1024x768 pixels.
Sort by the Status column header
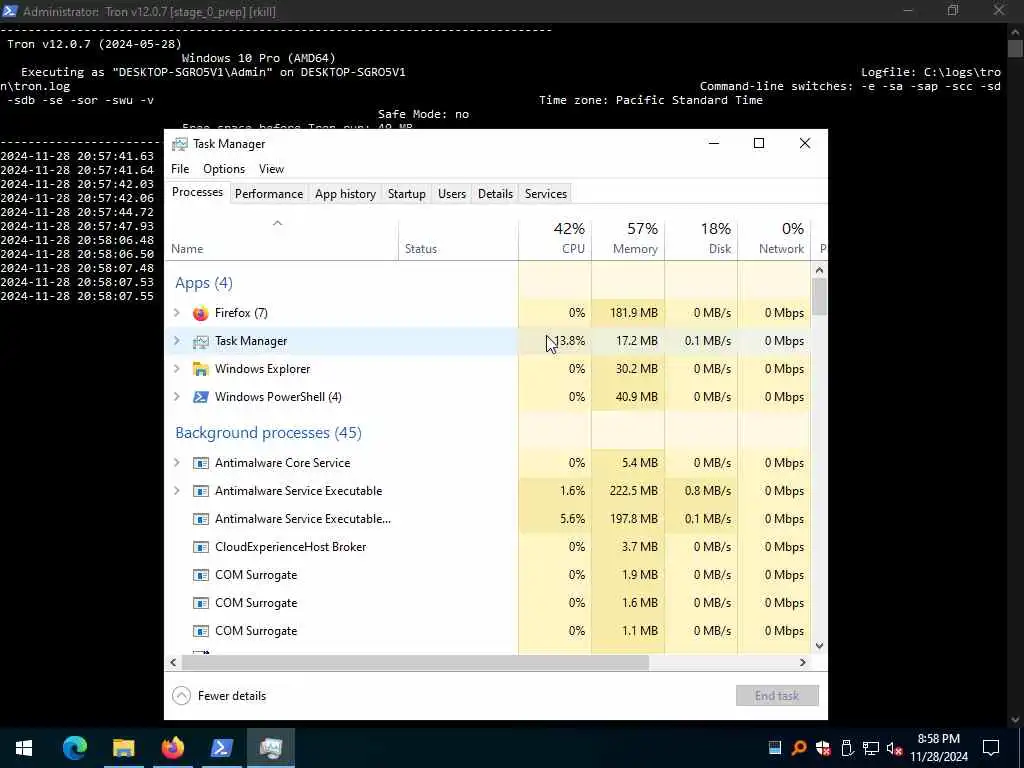coord(458,238)
